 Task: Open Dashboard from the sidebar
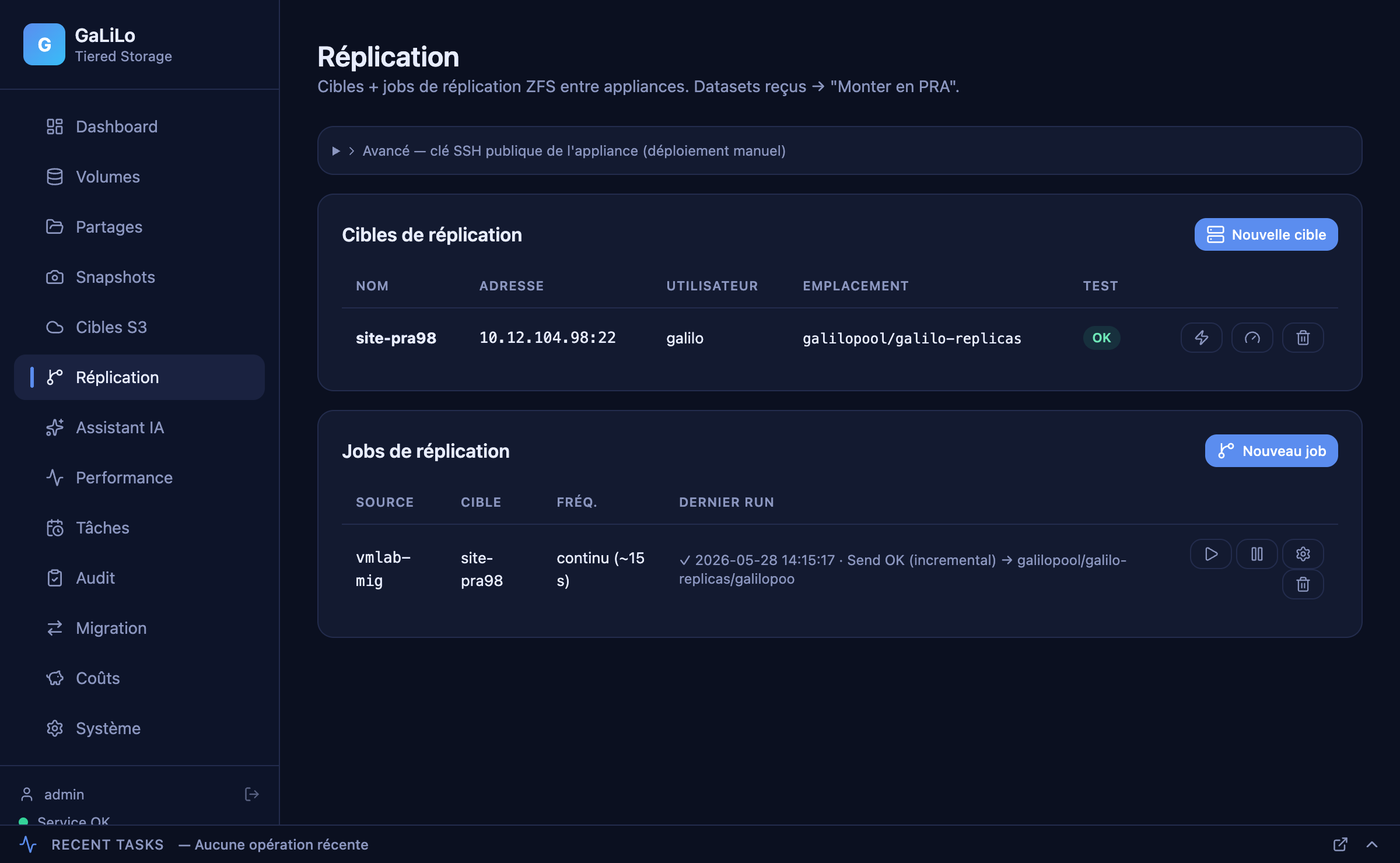139,127
